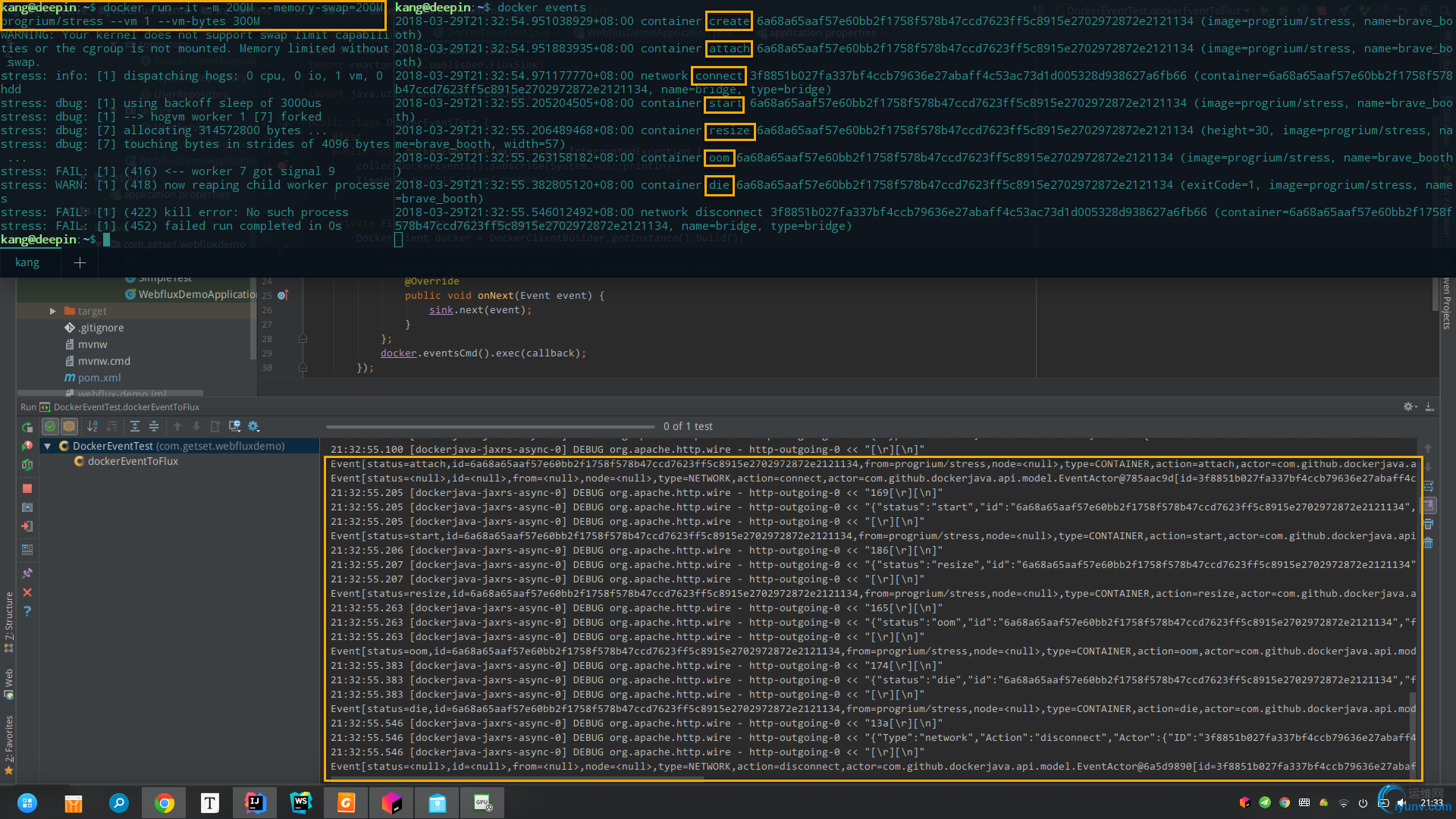Viewport: 1456px width, 819px height.
Task: Click the override gutter icon on line 25
Action: pos(283,295)
